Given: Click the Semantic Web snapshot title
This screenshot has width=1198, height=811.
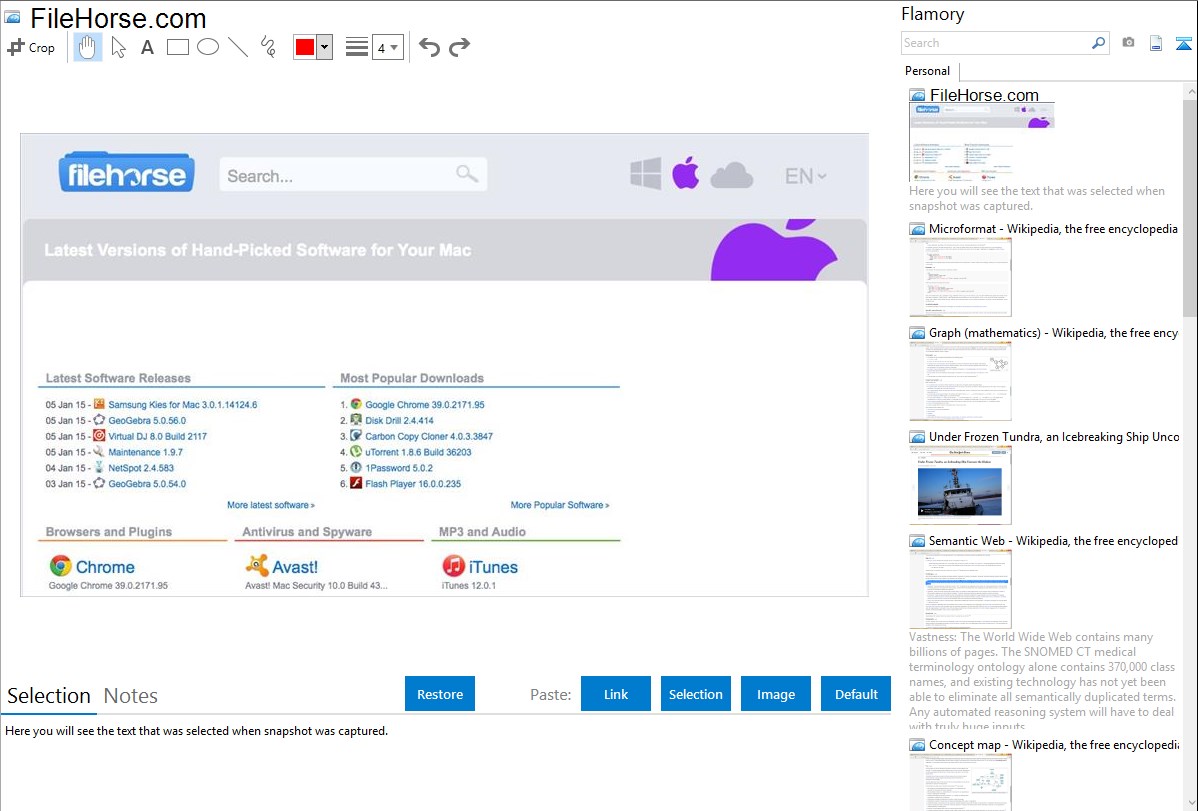Looking at the screenshot, I should point(1053,540).
